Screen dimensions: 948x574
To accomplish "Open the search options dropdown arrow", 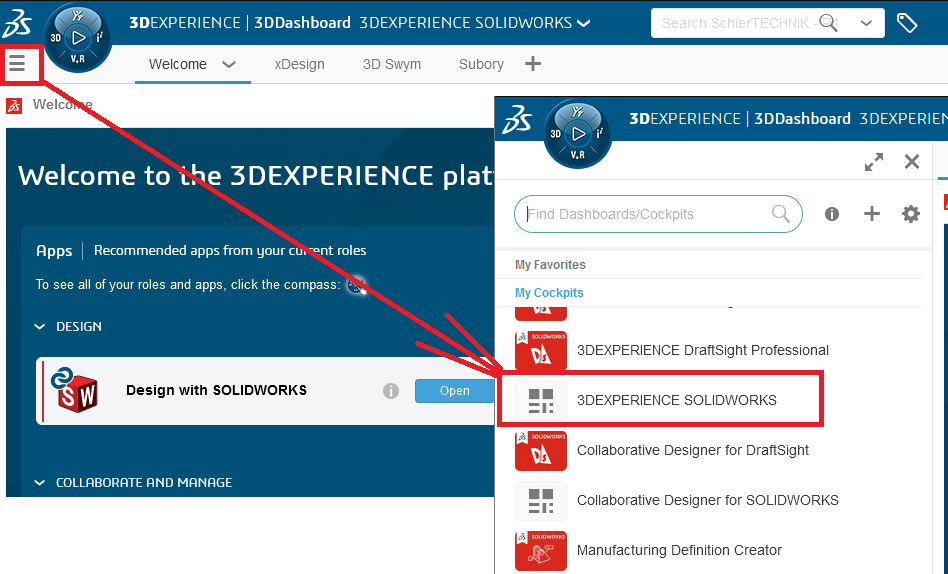I will [x=866, y=23].
